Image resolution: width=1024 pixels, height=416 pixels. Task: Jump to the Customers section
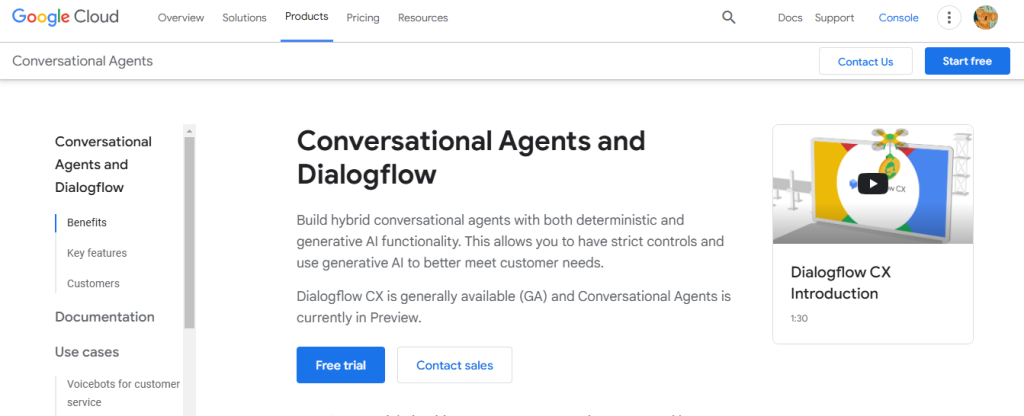point(93,284)
